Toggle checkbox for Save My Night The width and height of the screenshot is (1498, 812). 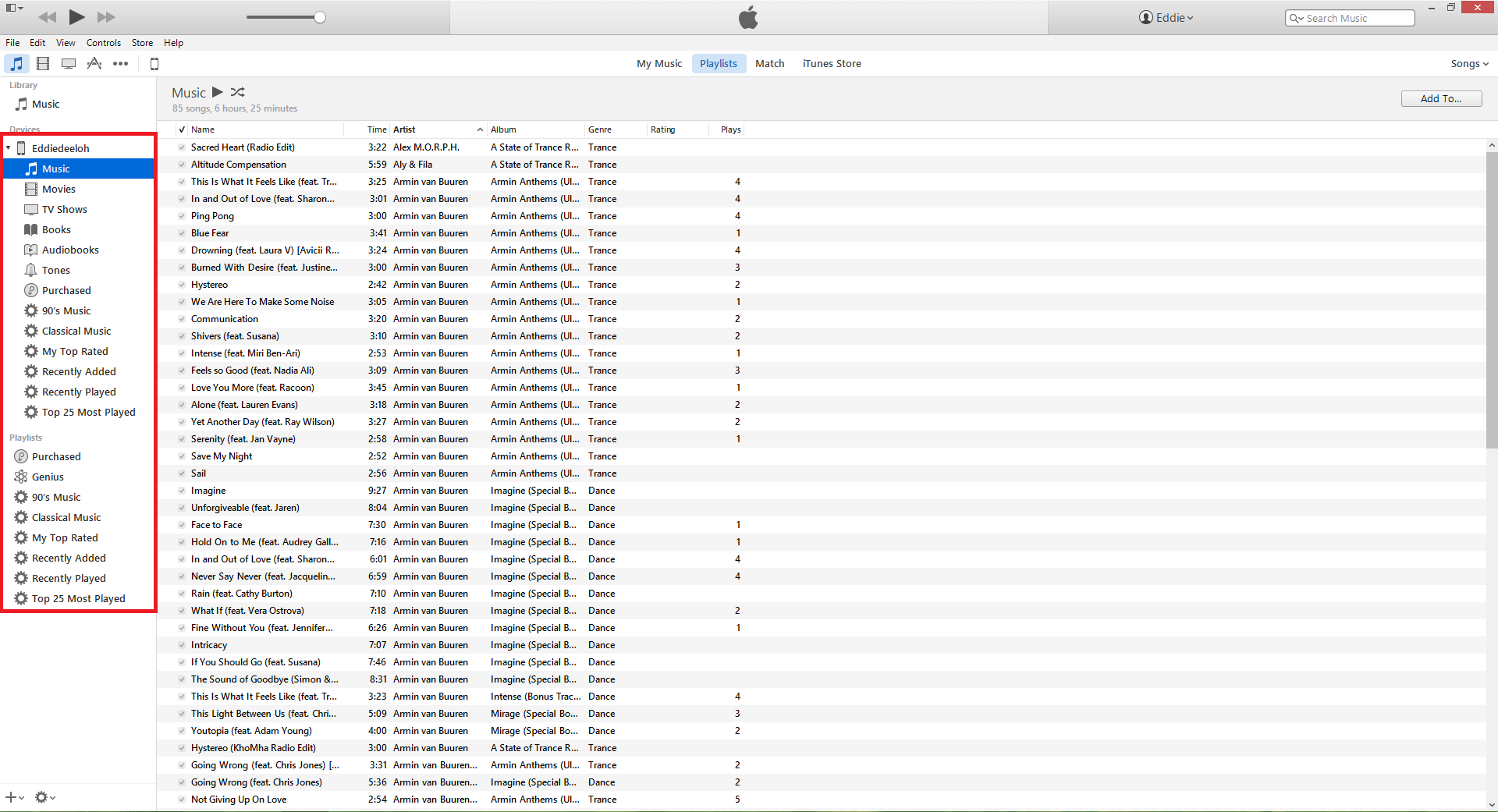[x=182, y=456]
